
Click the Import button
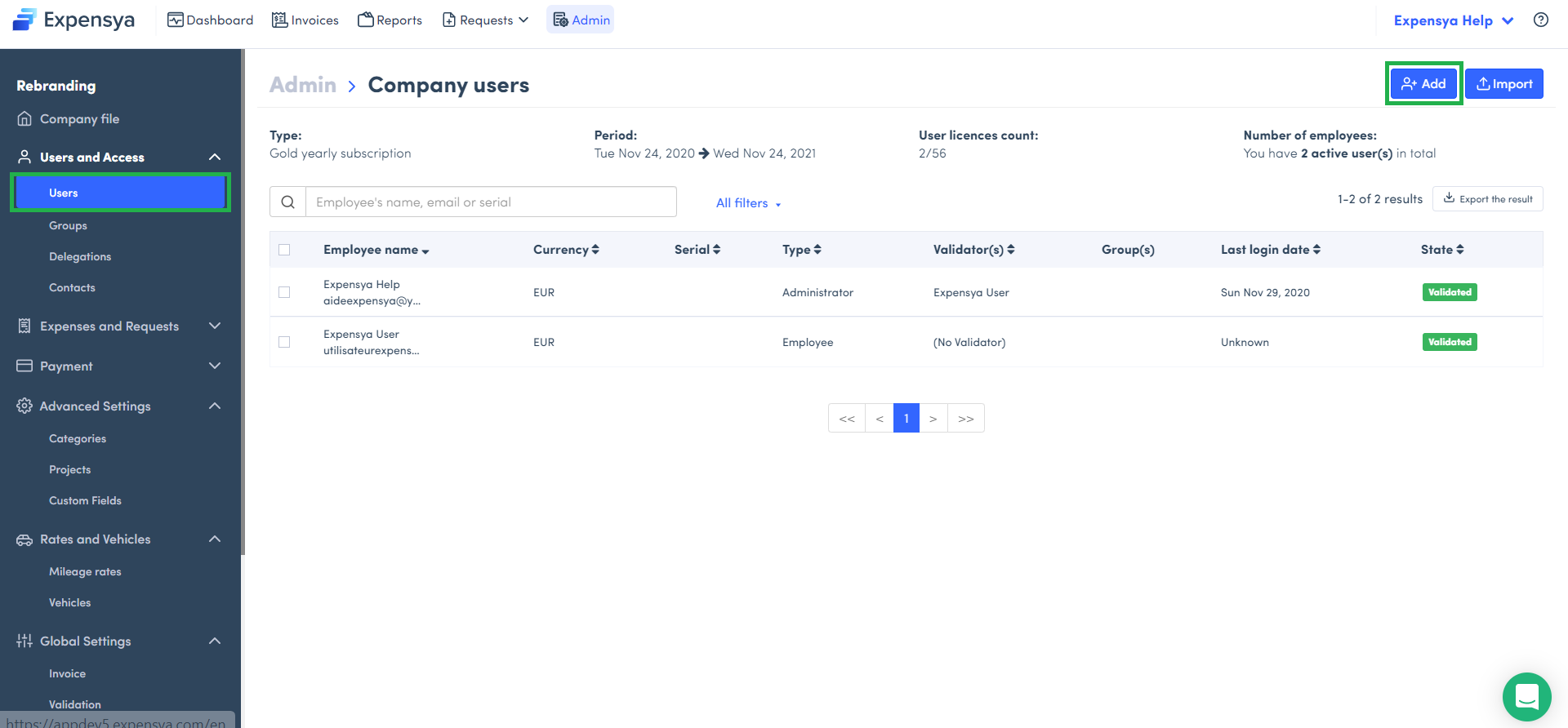(x=1503, y=84)
